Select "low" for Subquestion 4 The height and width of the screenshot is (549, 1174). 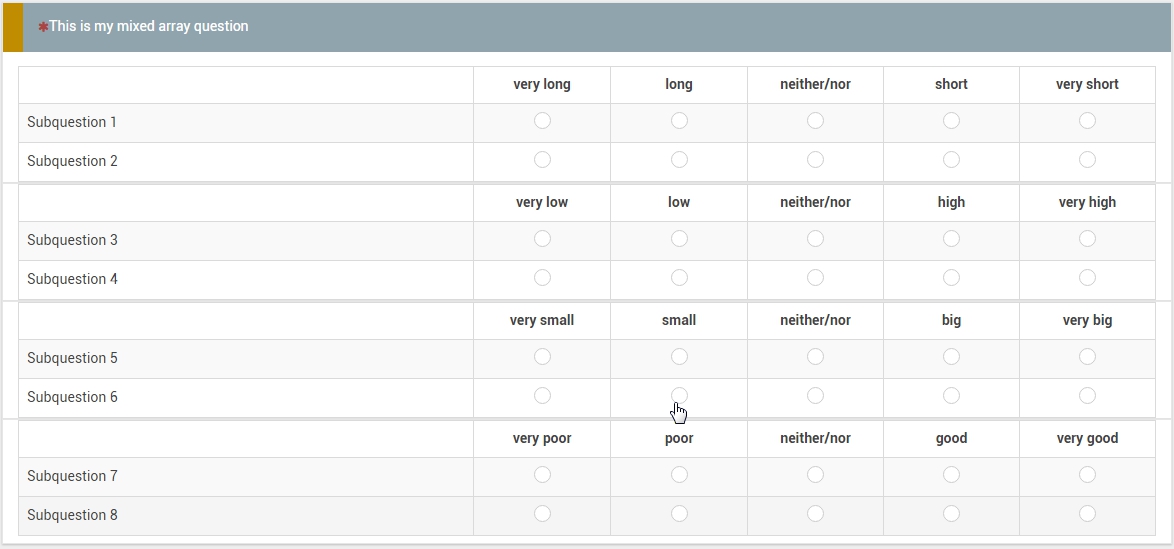pos(679,278)
